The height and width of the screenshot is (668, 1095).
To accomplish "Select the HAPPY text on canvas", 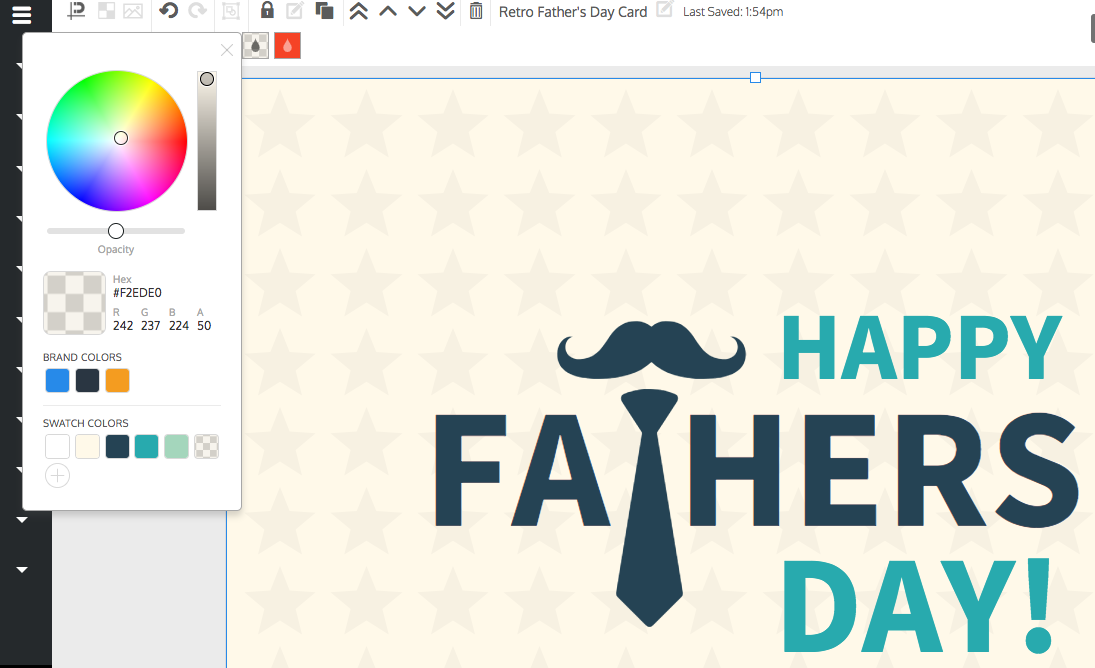I will [x=922, y=347].
